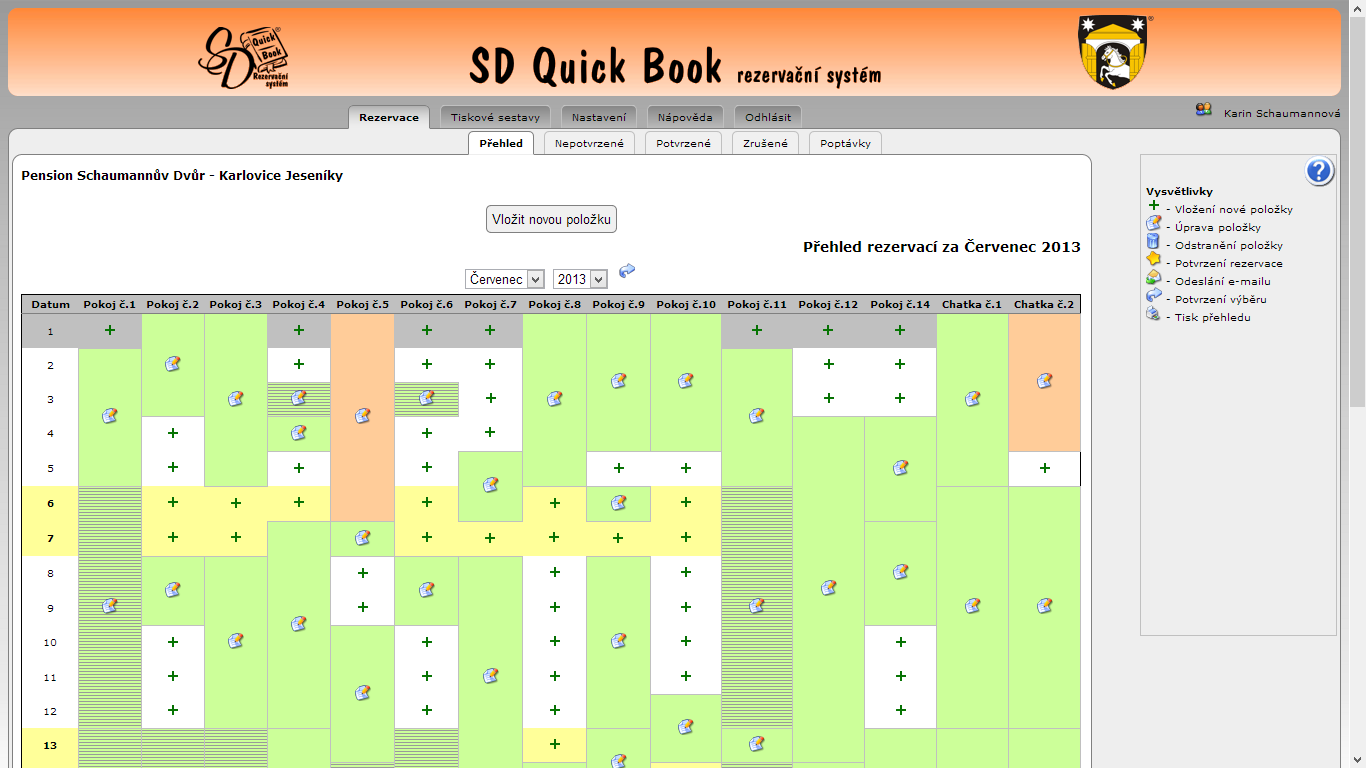
Task: Click the Potvrzení rezervace star legend icon
Action: (1153, 260)
